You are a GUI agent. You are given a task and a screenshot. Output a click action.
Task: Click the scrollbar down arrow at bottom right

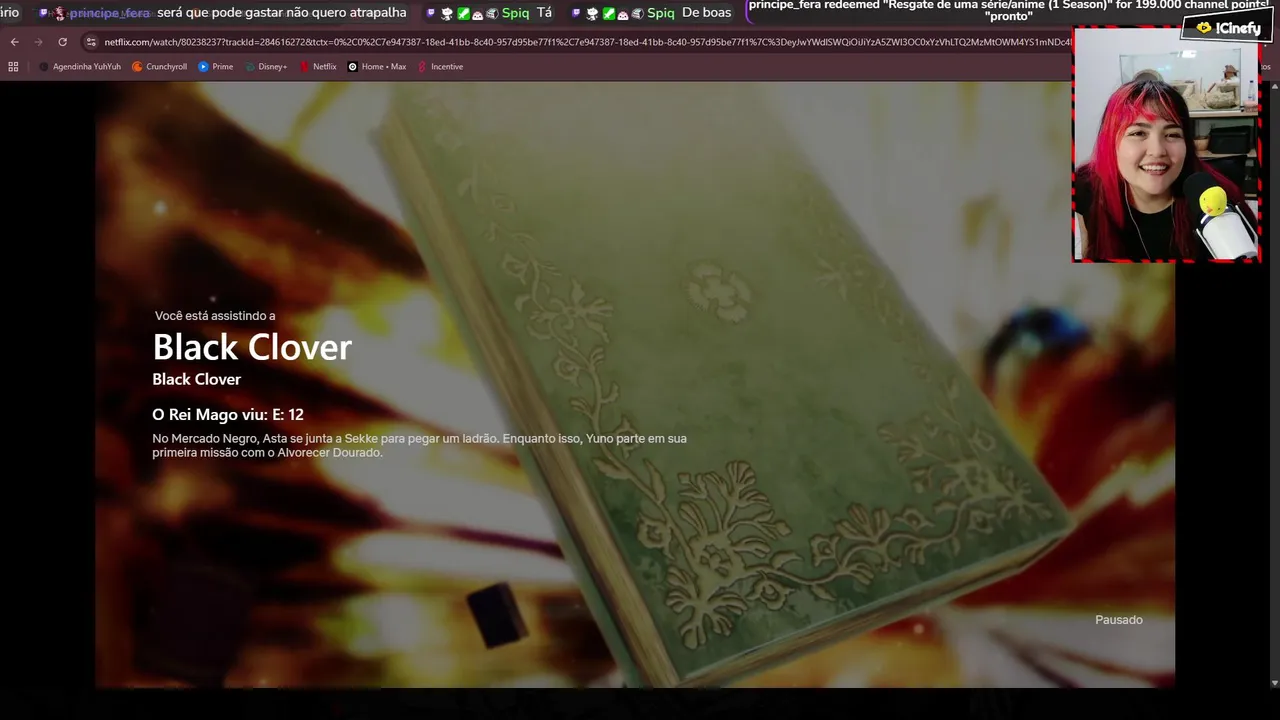point(1273,683)
